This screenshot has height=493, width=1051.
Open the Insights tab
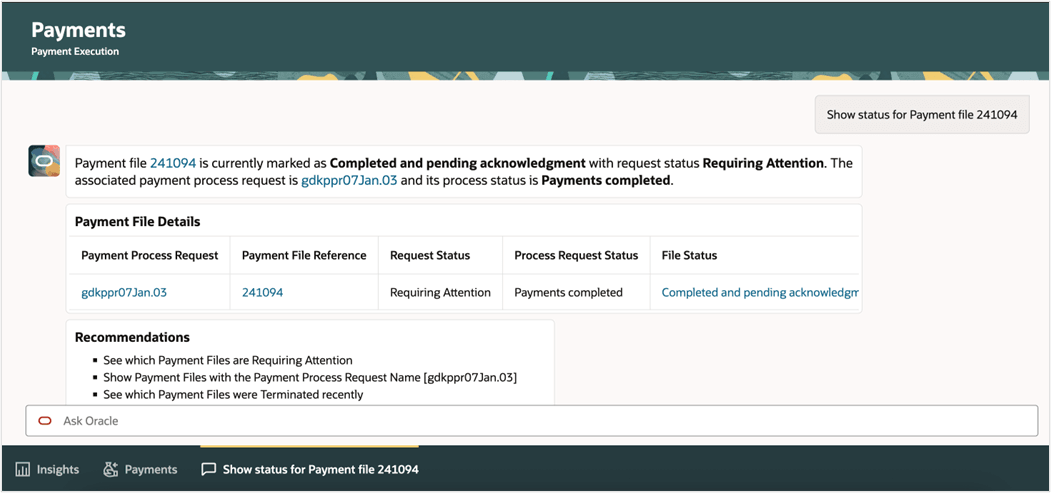tap(47, 470)
